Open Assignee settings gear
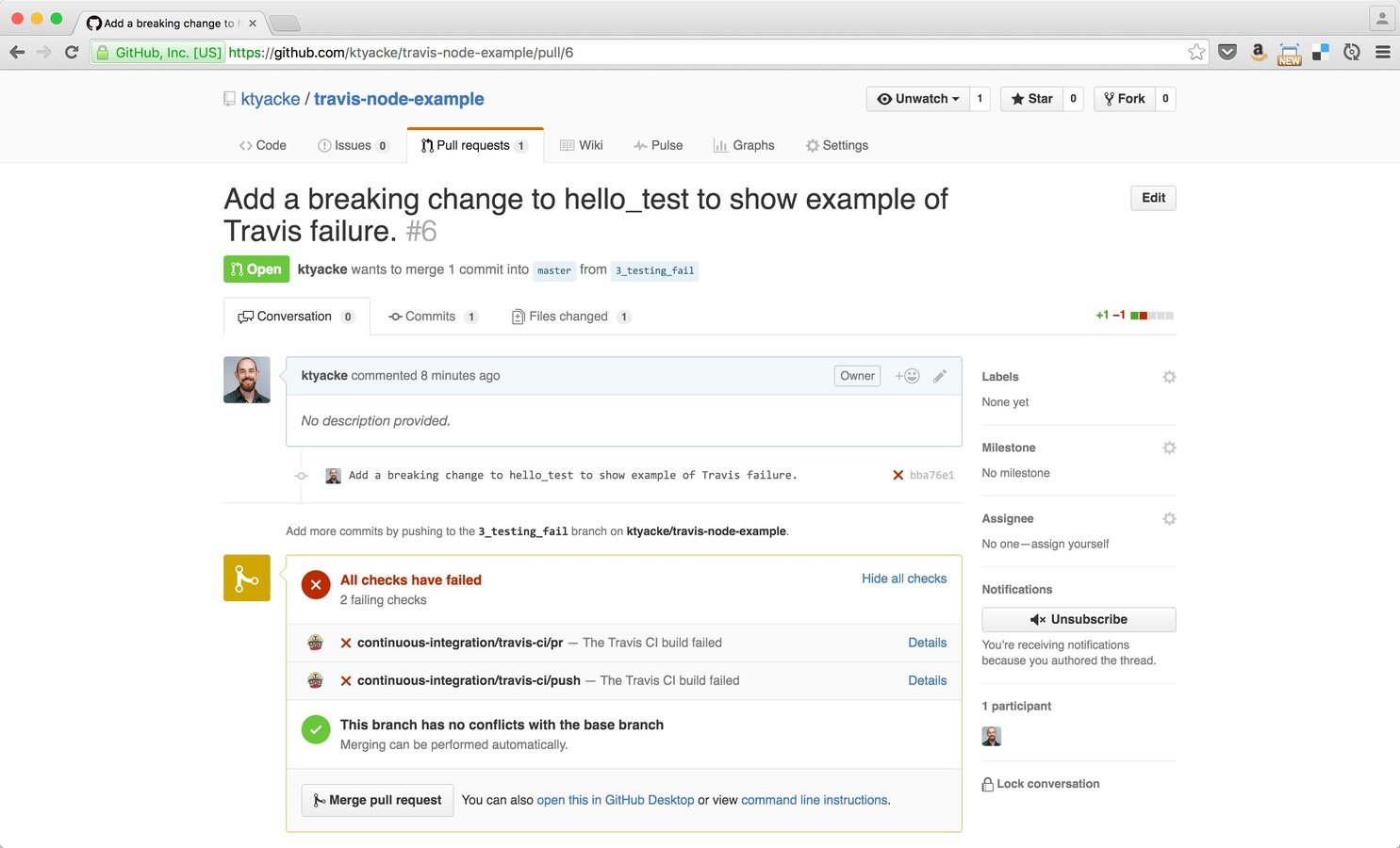This screenshot has width=1400, height=848. tap(1169, 518)
